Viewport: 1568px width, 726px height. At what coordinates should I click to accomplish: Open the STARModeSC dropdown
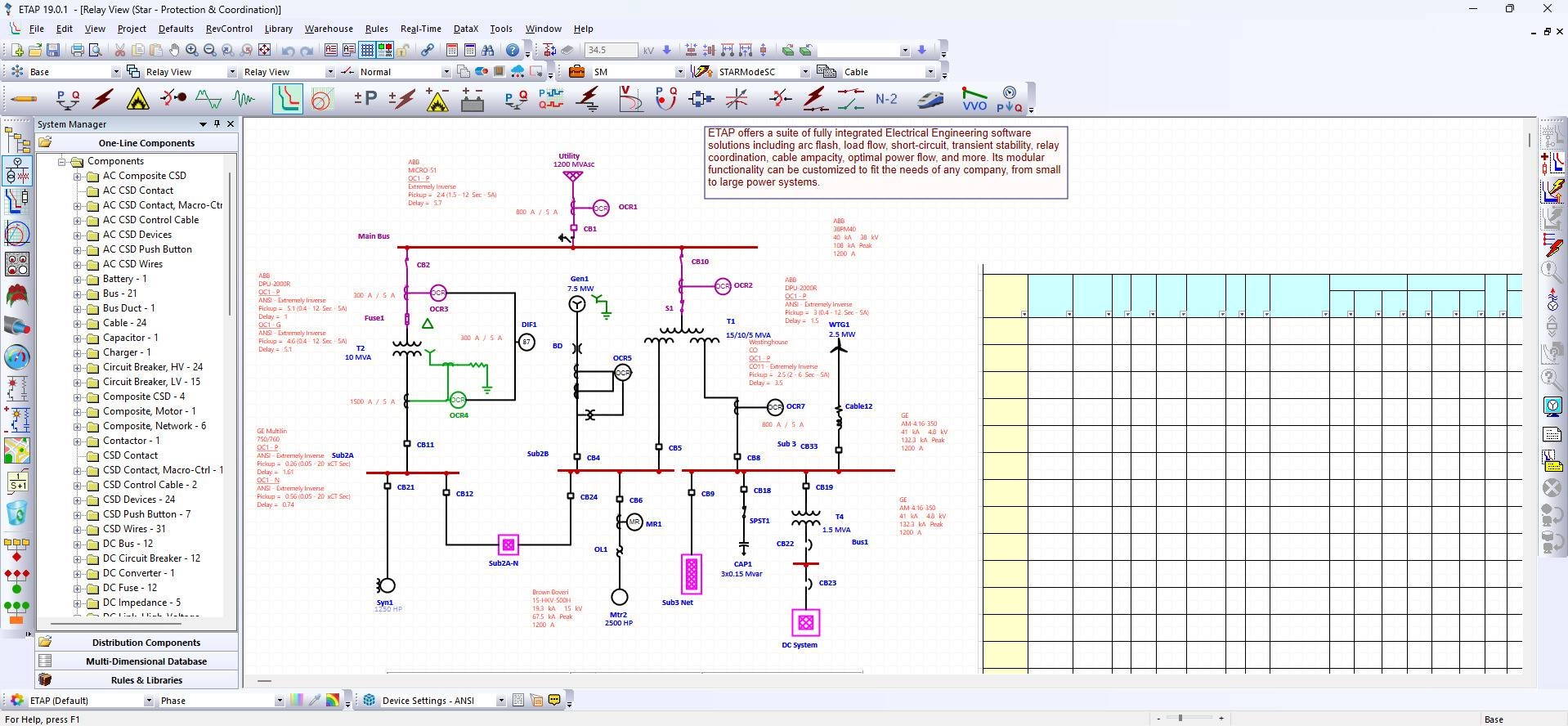pyautogui.click(x=804, y=72)
